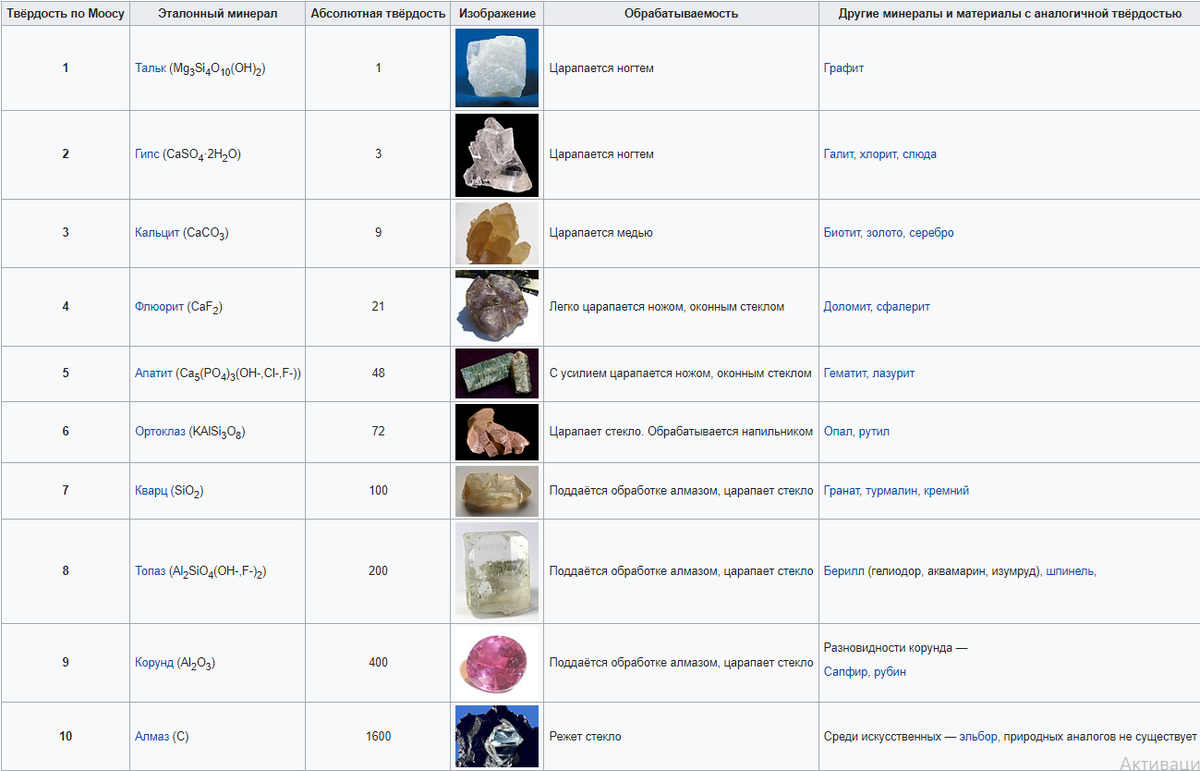
Task: Open the Алмаз mineral link
Action: (152, 736)
